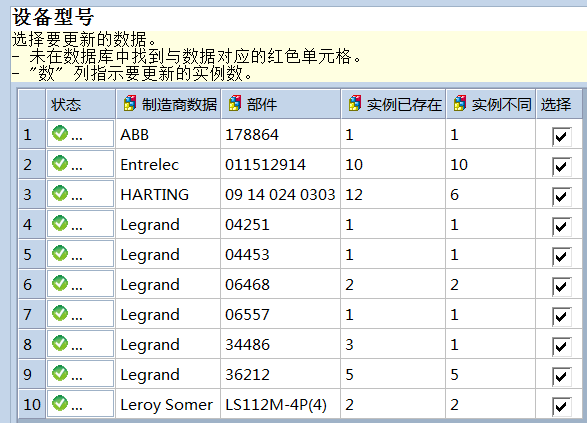This screenshot has height=423, width=587.
Task: Sort by the 状态 column header
Action: [80, 104]
